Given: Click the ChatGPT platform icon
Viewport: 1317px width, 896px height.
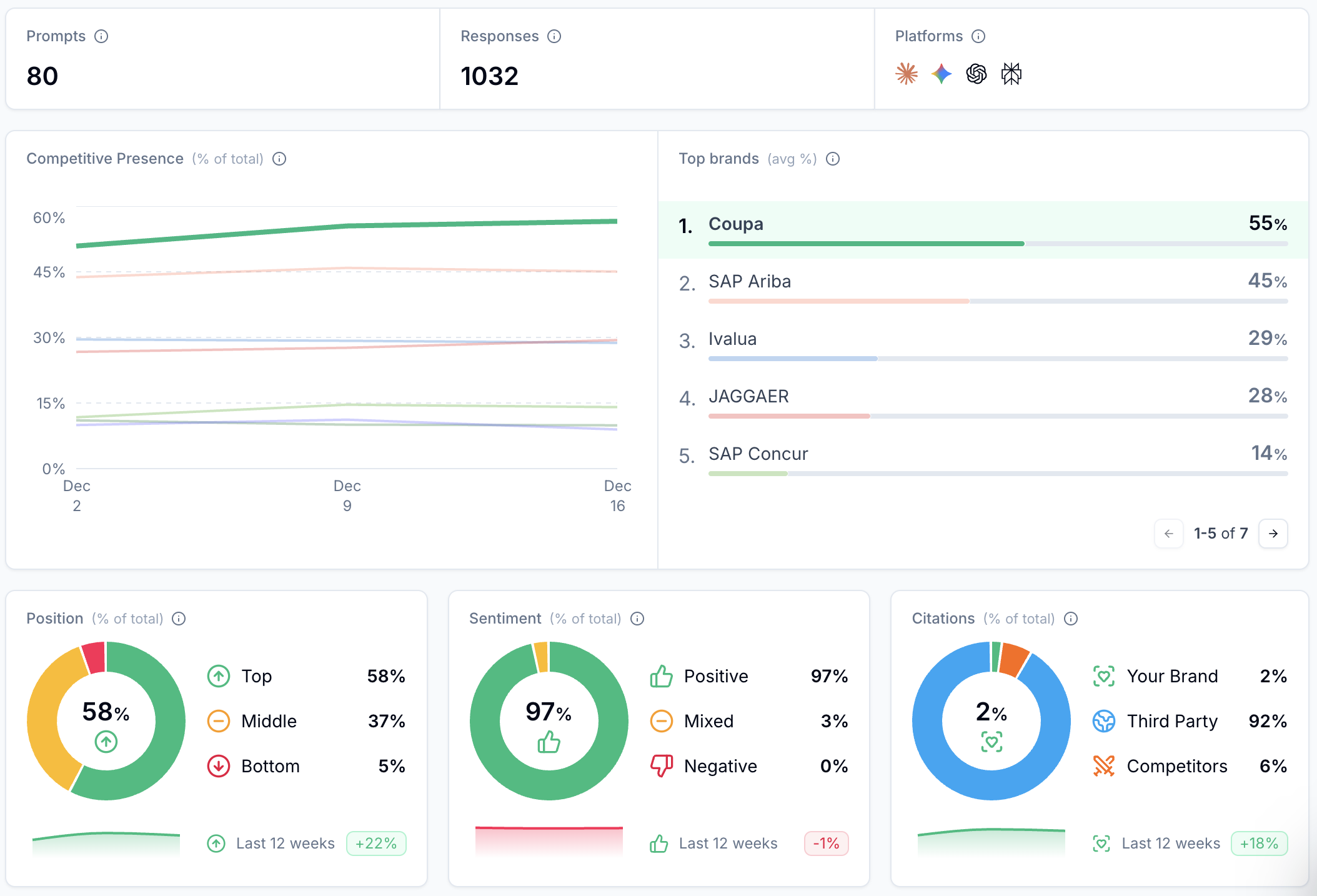Looking at the screenshot, I should pyautogui.click(x=976, y=74).
